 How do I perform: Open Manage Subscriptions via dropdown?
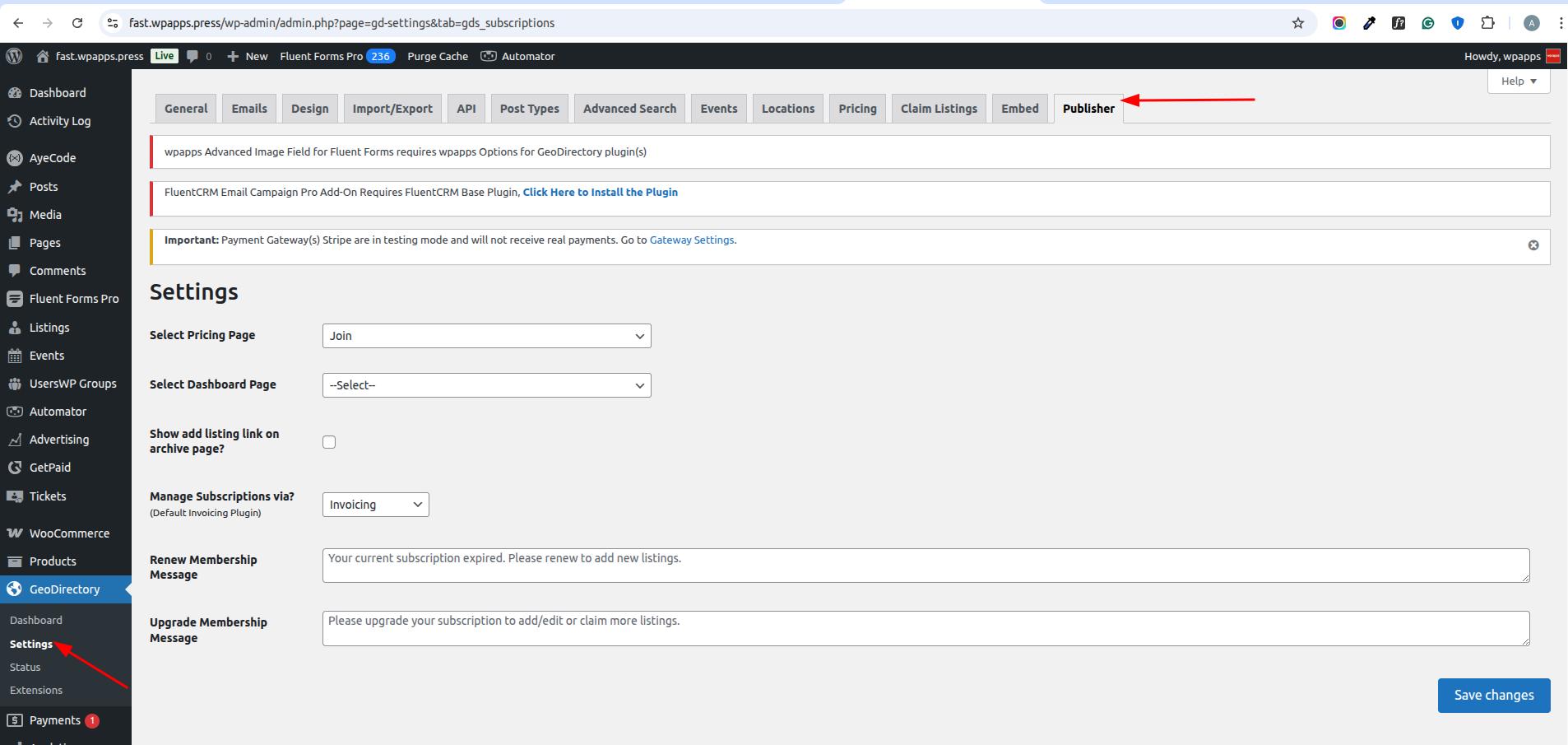pyautogui.click(x=375, y=505)
